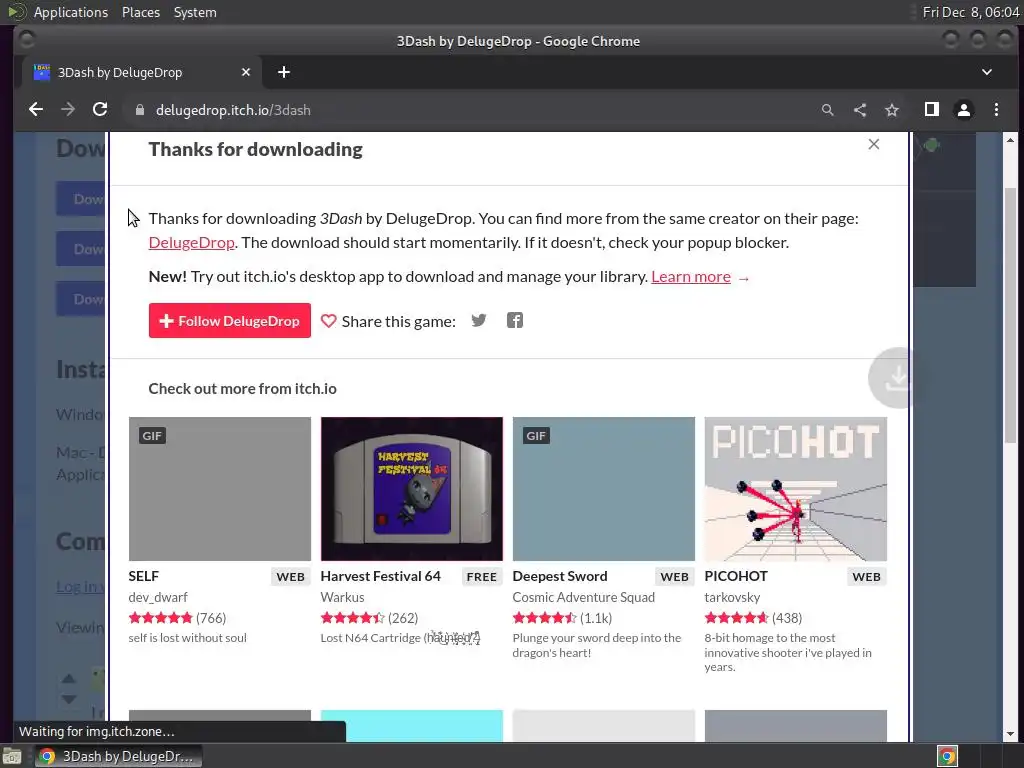Viewport: 1024px width, 768px height.
Task: Share this game on Twitter
Action: pyautogui.click(x=479, y=321)
